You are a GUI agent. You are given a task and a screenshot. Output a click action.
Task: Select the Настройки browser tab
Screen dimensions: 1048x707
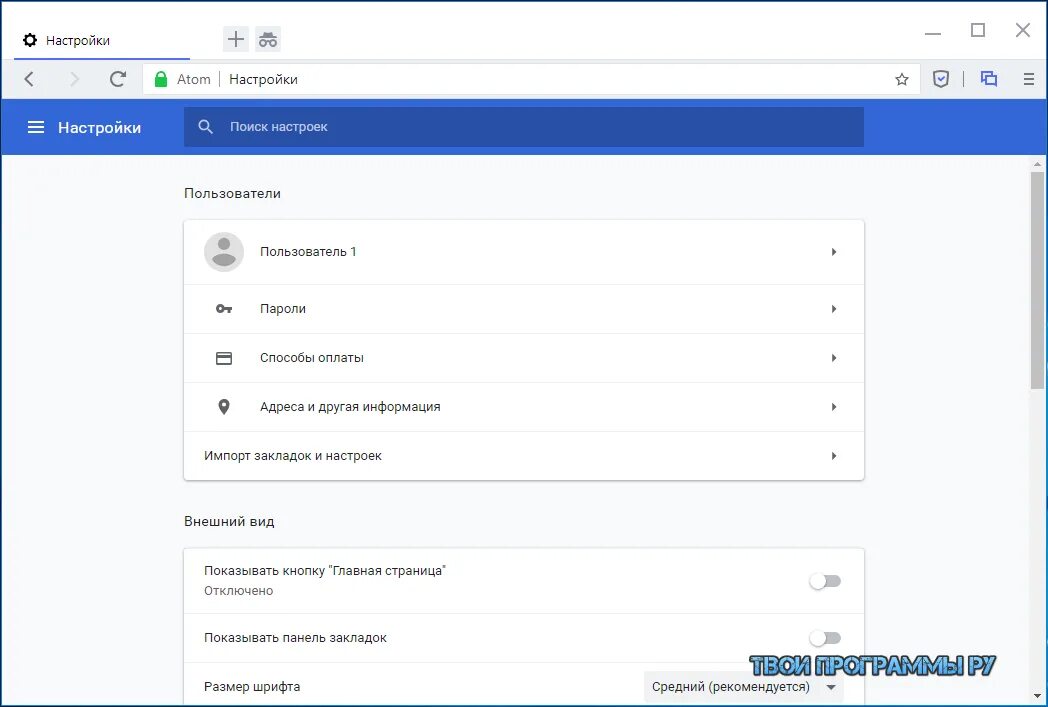[x=102, y=40]
